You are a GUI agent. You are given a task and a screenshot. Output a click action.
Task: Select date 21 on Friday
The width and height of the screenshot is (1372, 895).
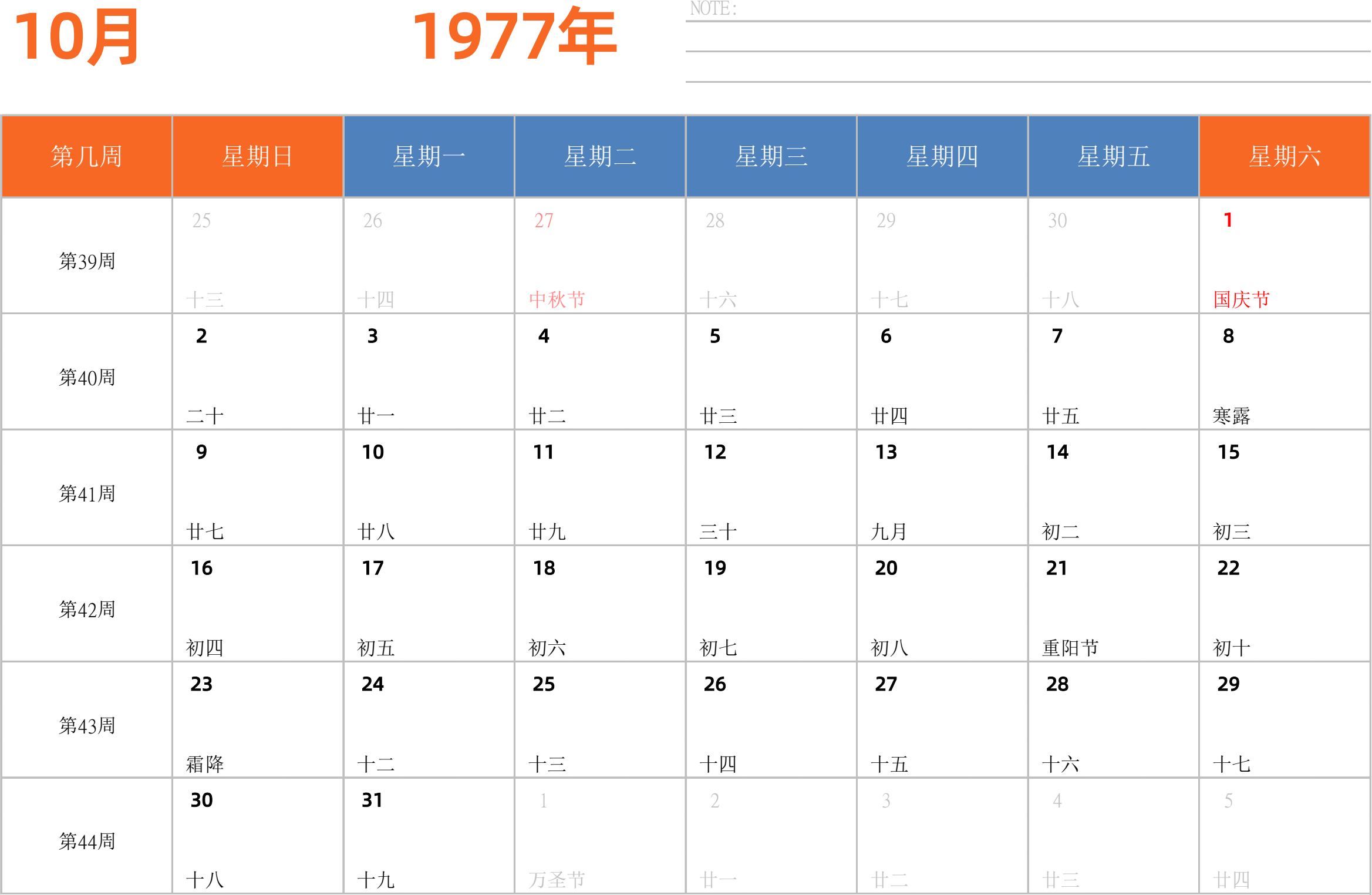pyautogui.click(x=1057, y=568)
